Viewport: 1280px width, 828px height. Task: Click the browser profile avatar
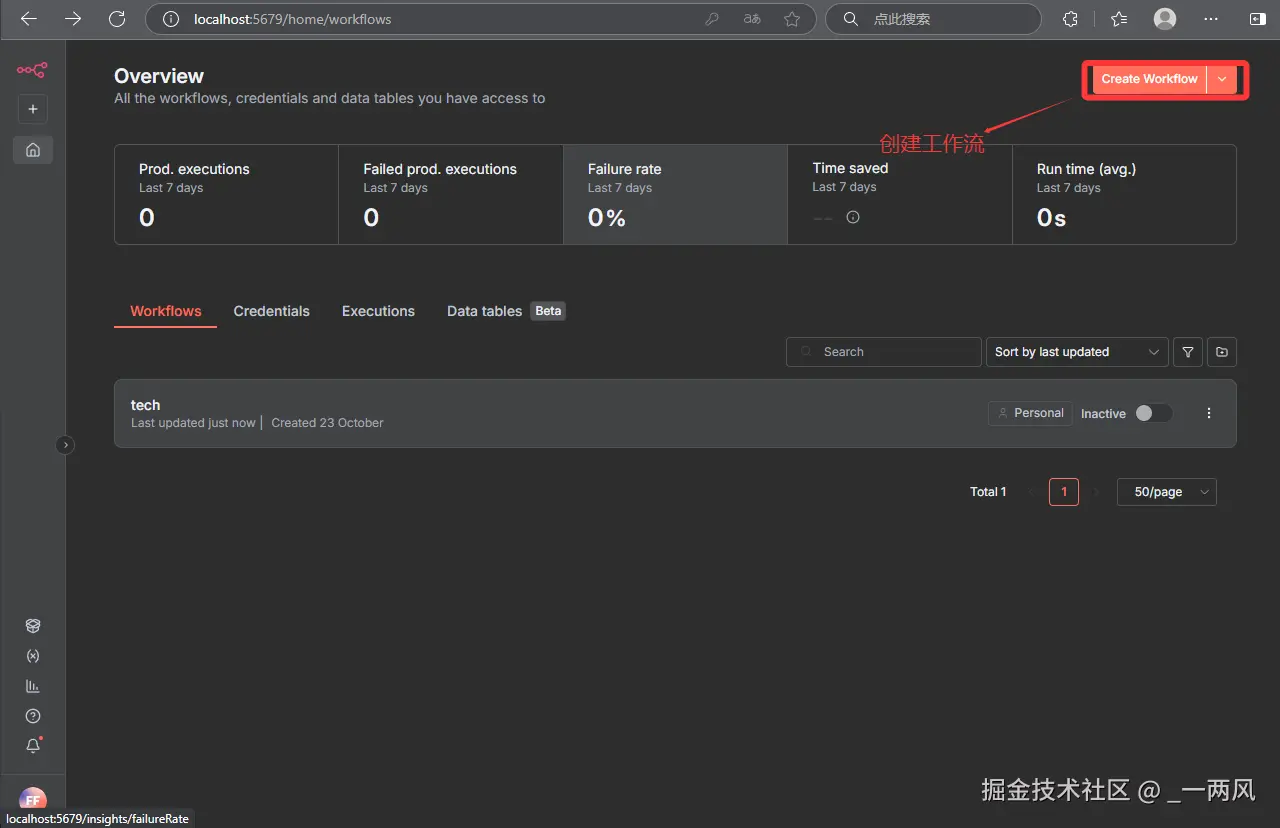1165,19
